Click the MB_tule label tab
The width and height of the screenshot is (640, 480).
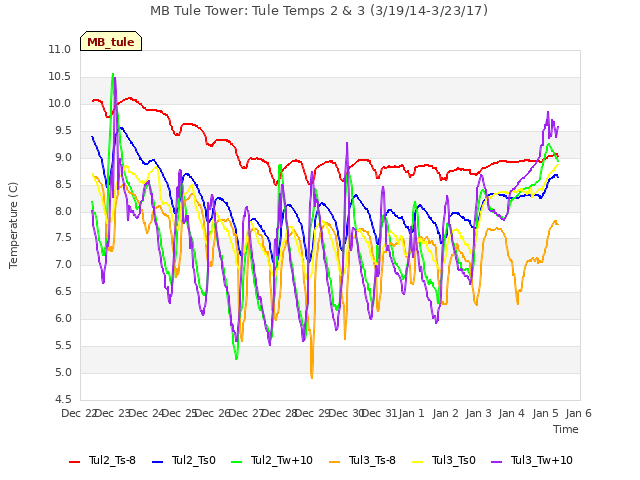[111, 42]
